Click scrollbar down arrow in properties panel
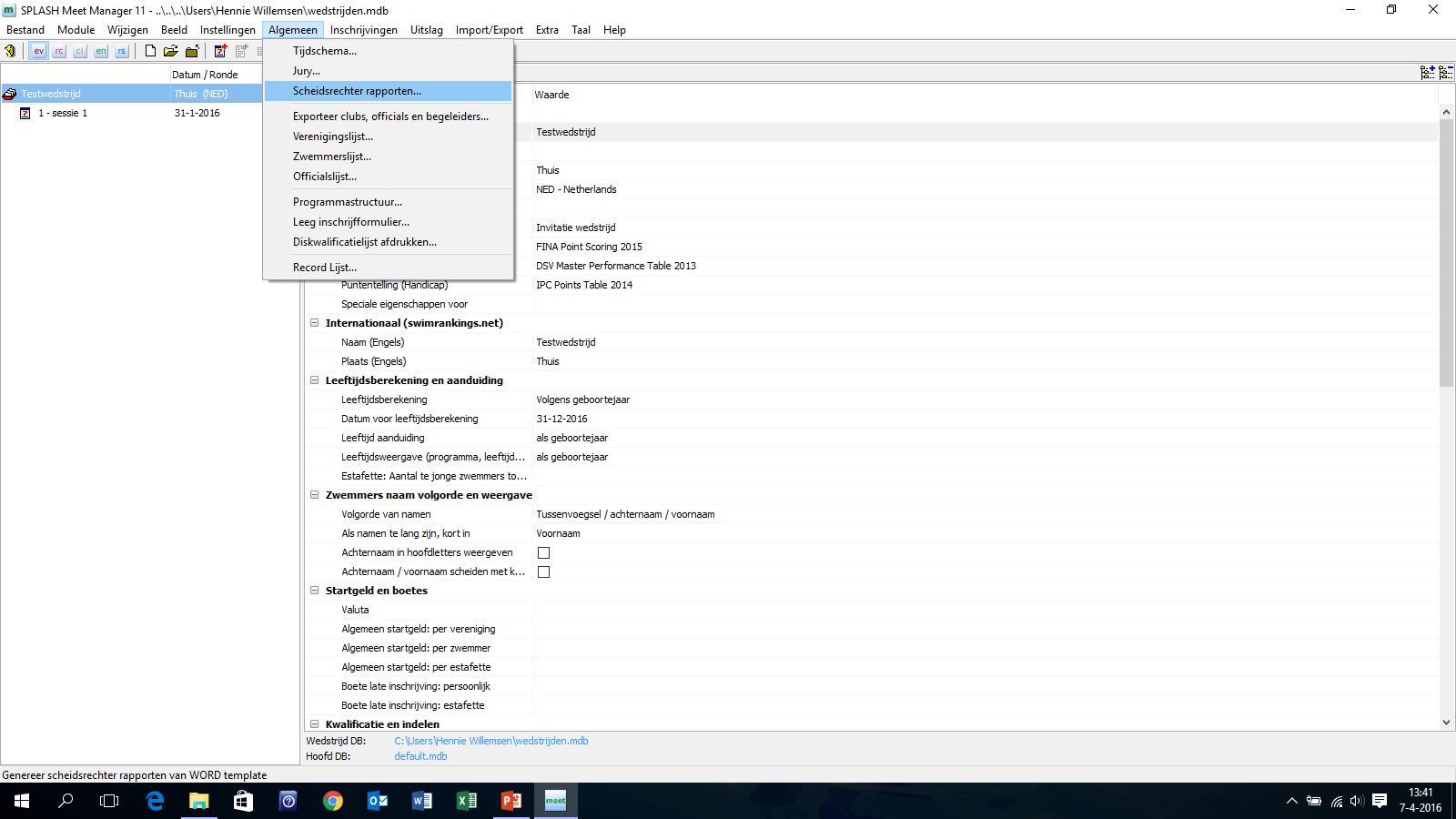Screen dimensions: 1456x819 click(1446, 723)
